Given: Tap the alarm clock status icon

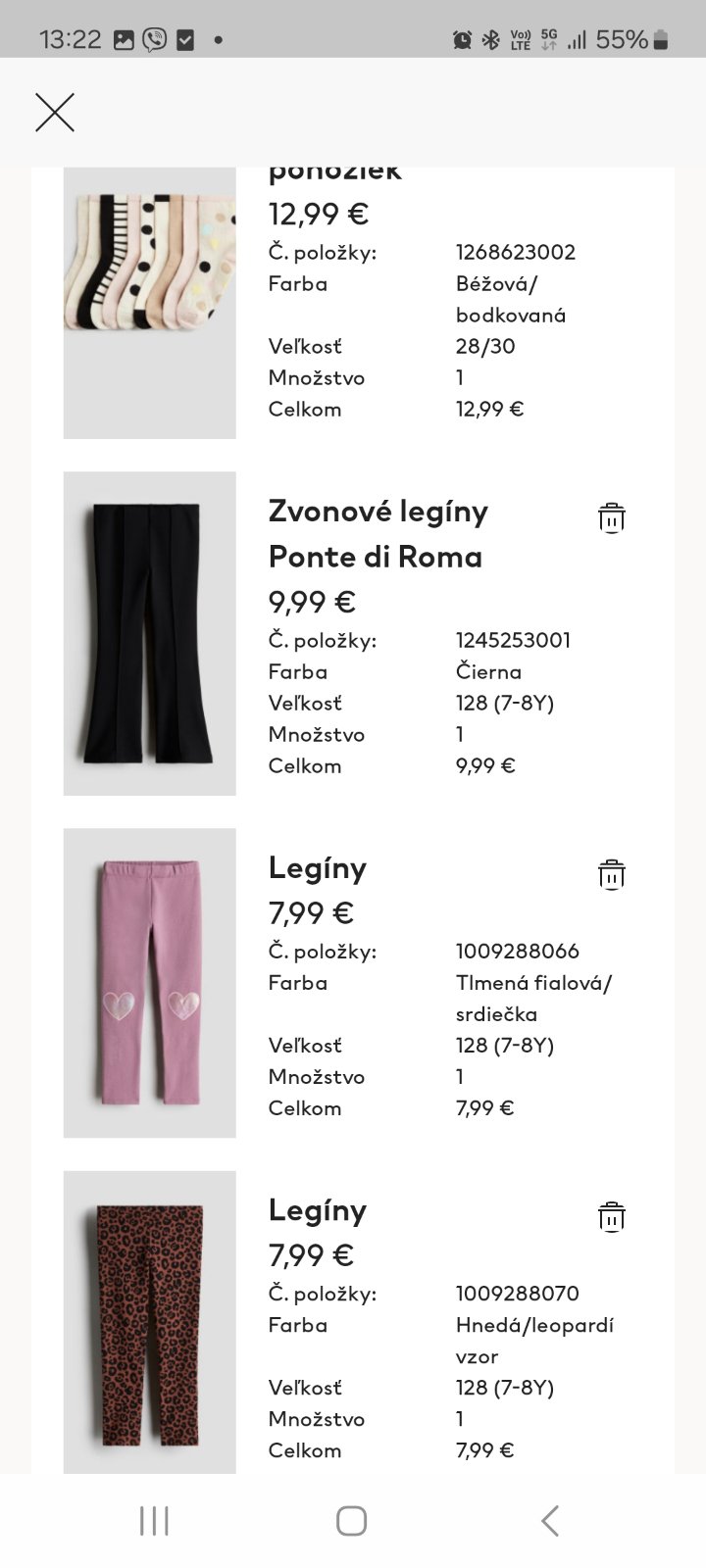Looking at the screenshot, I should [462, 40].
